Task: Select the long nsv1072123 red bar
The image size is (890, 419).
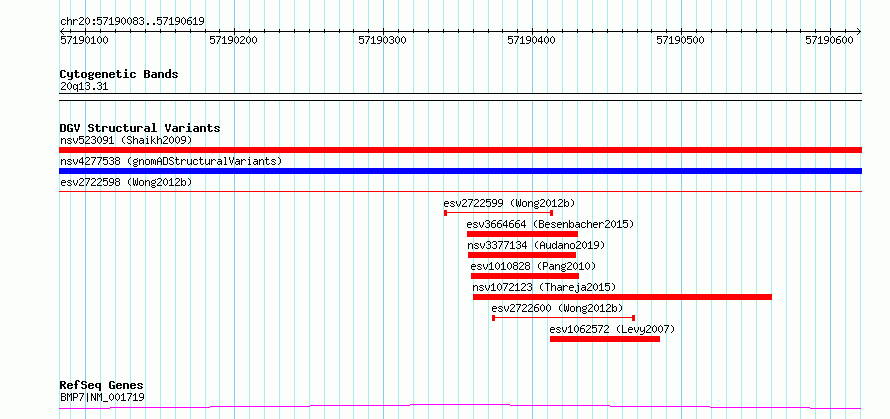Action: point(622,297)
